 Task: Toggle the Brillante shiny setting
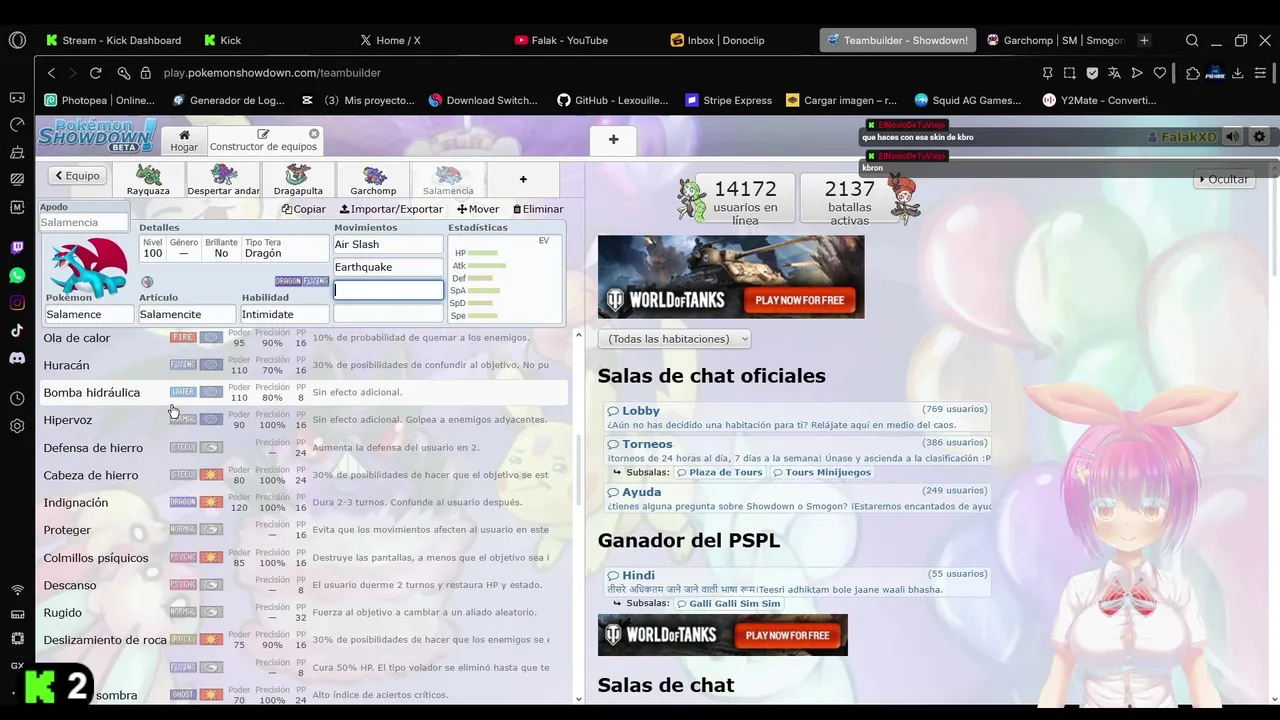pos(221,248)
